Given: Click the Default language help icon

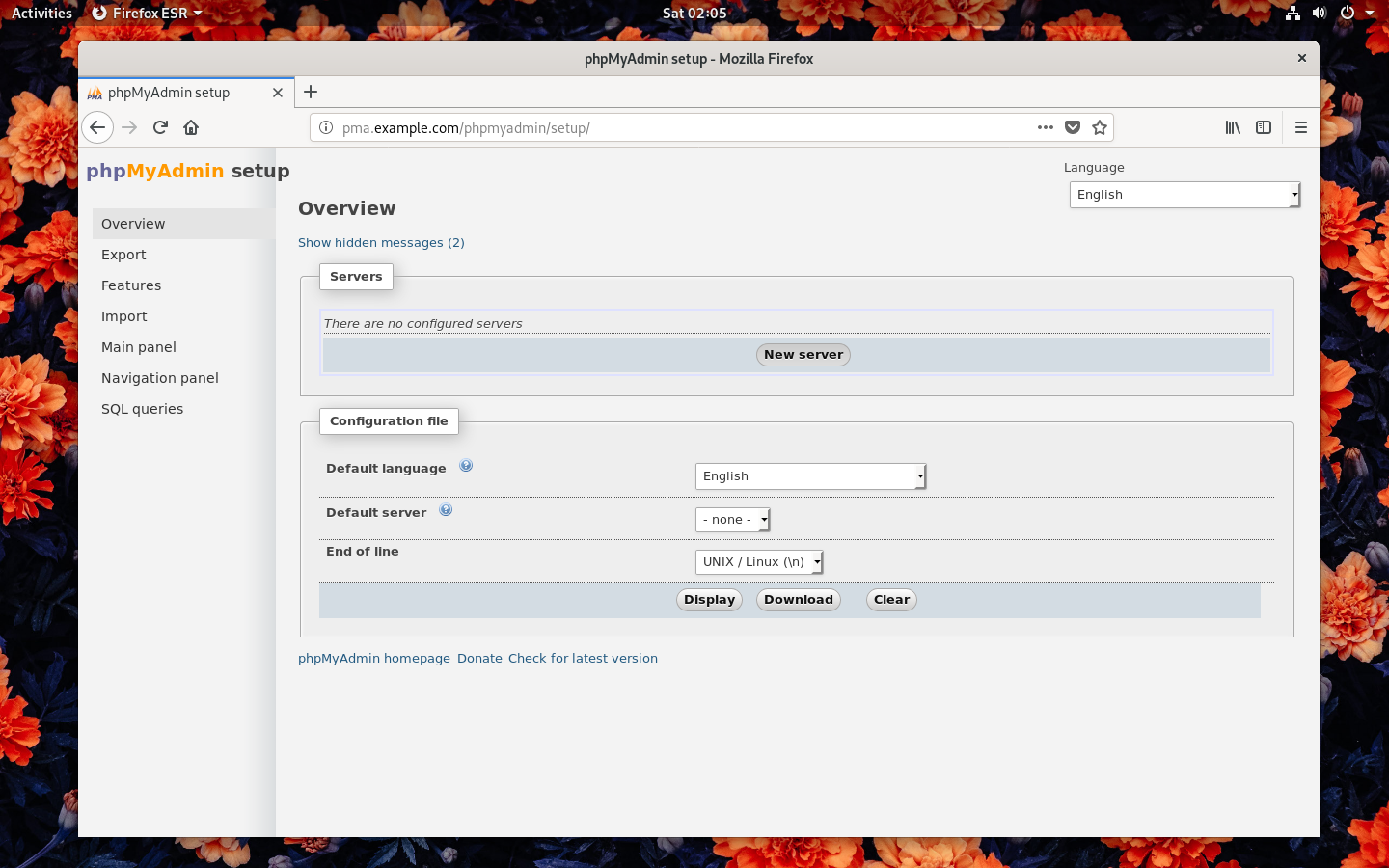Looking at the screenshot, I should pos(466,466).
